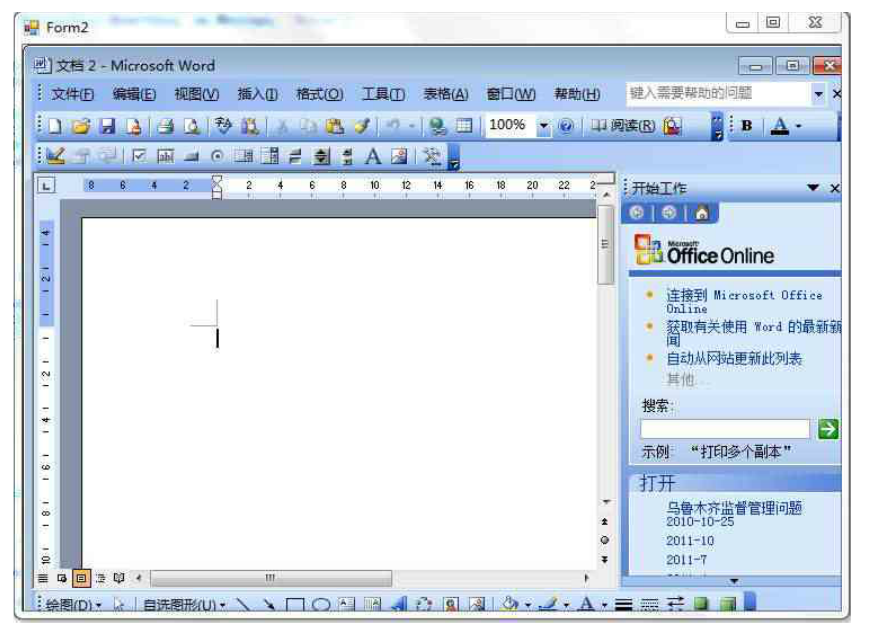This screenshot has height=633, width=875.
Task: Open the Line Style options
Action: pyautogui.click(x=624, y=605)
